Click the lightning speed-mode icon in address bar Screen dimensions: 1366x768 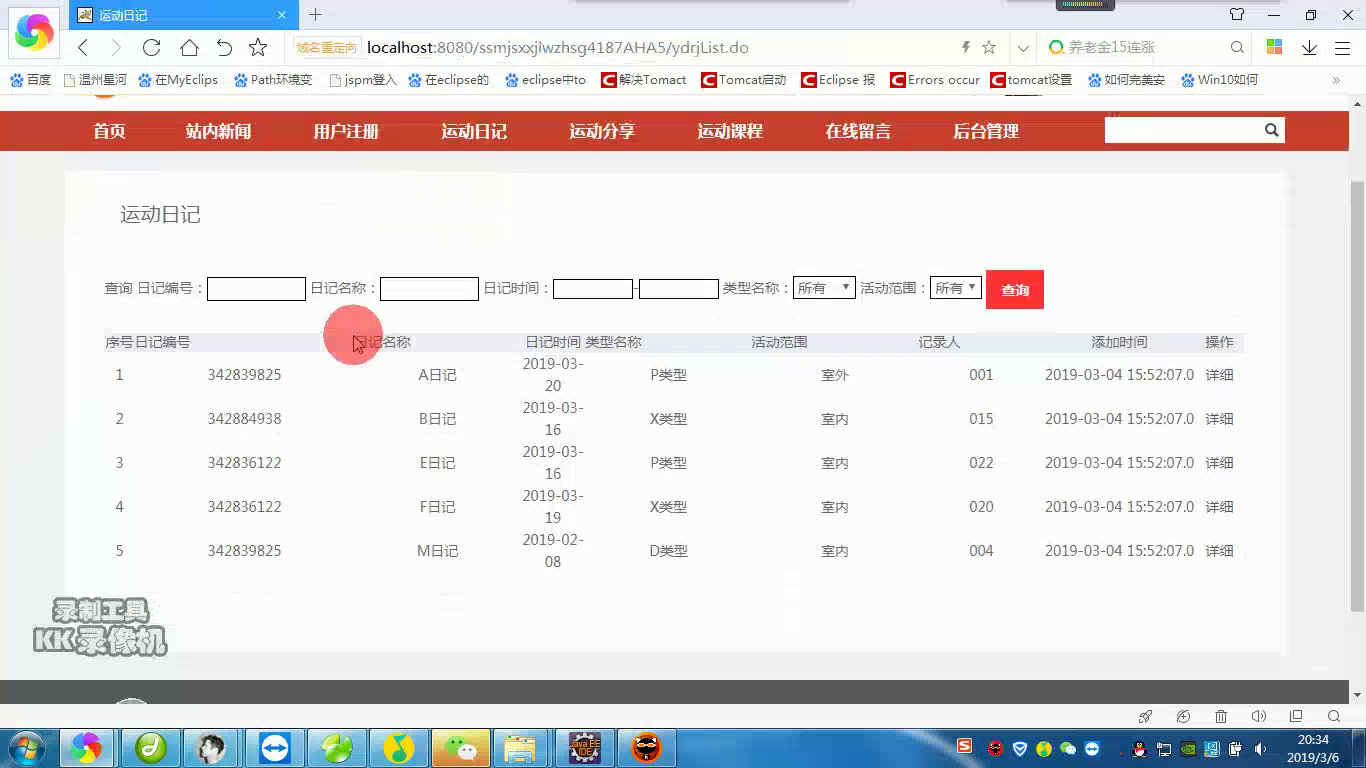pos(965,48)
